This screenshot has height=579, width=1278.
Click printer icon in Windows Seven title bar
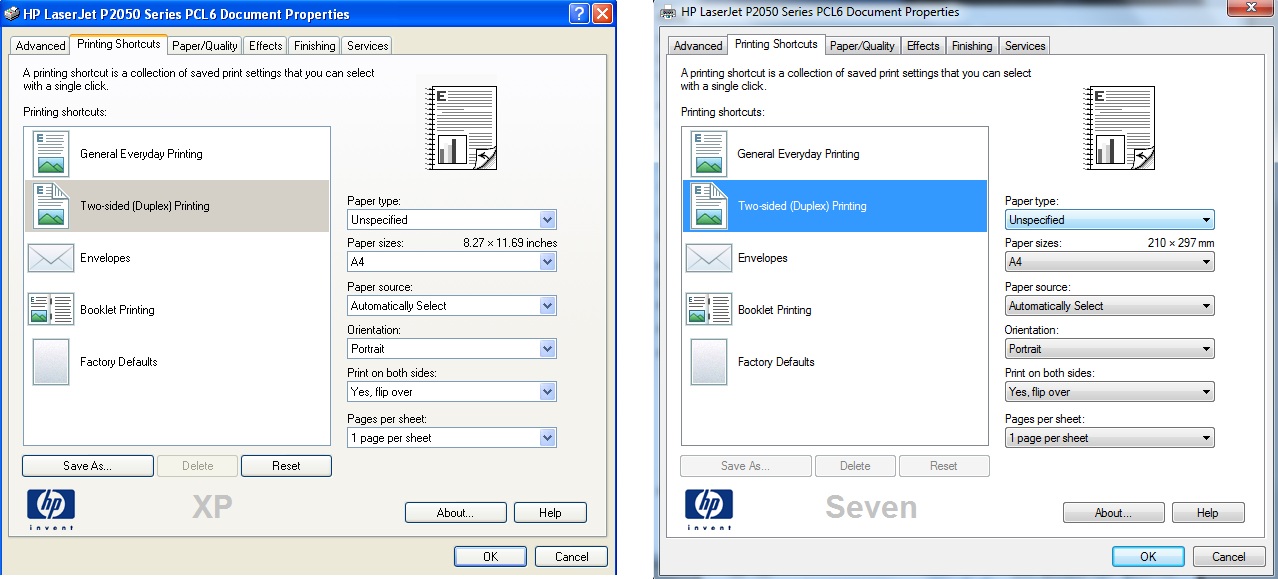point(668,12)
